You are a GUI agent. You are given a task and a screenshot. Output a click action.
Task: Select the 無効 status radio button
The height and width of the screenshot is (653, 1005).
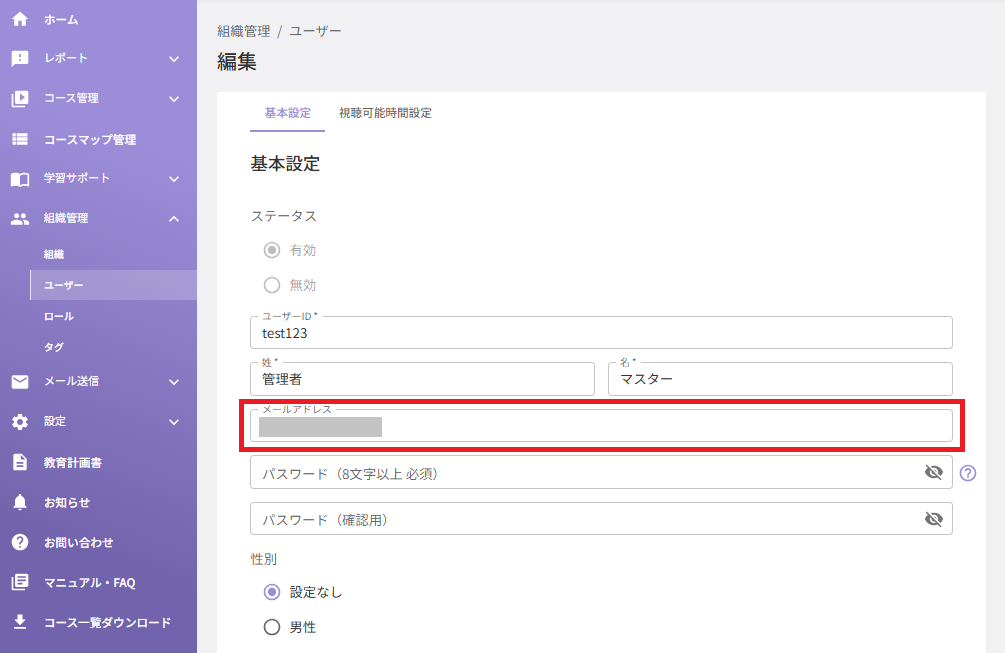[x=272, y=285]
